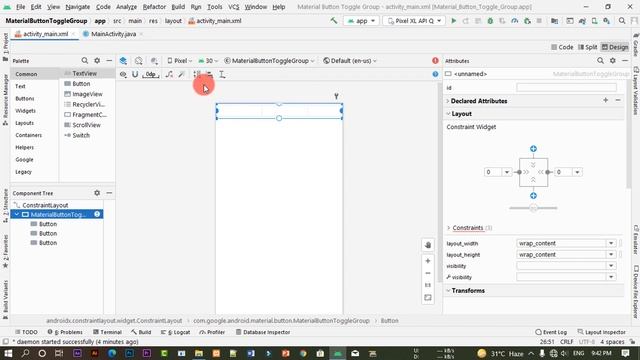Open the app run configuration dropdown
The width and height of the screenshot is (640, 360).
pyautogui.click(x=361, y=21)
